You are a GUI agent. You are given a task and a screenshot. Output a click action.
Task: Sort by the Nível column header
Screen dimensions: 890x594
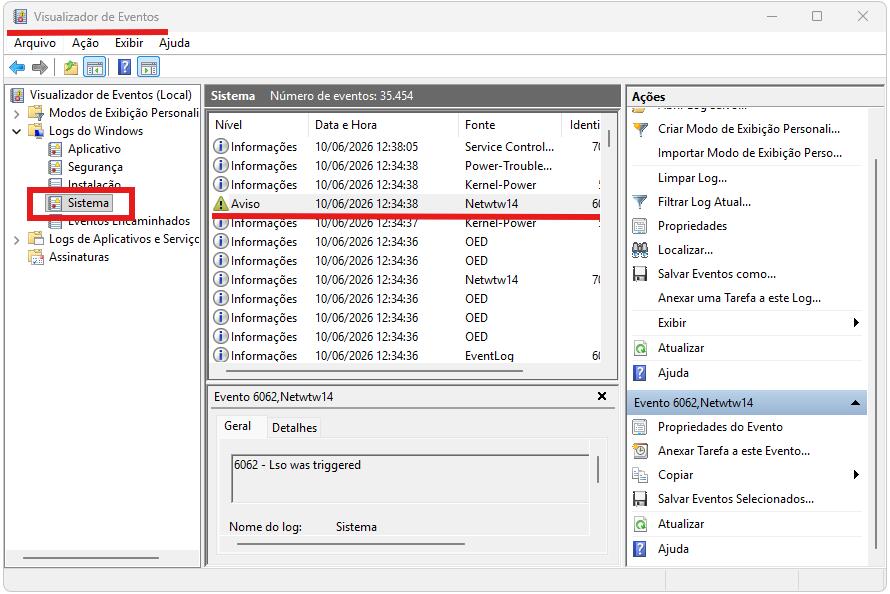click(260, 125)
